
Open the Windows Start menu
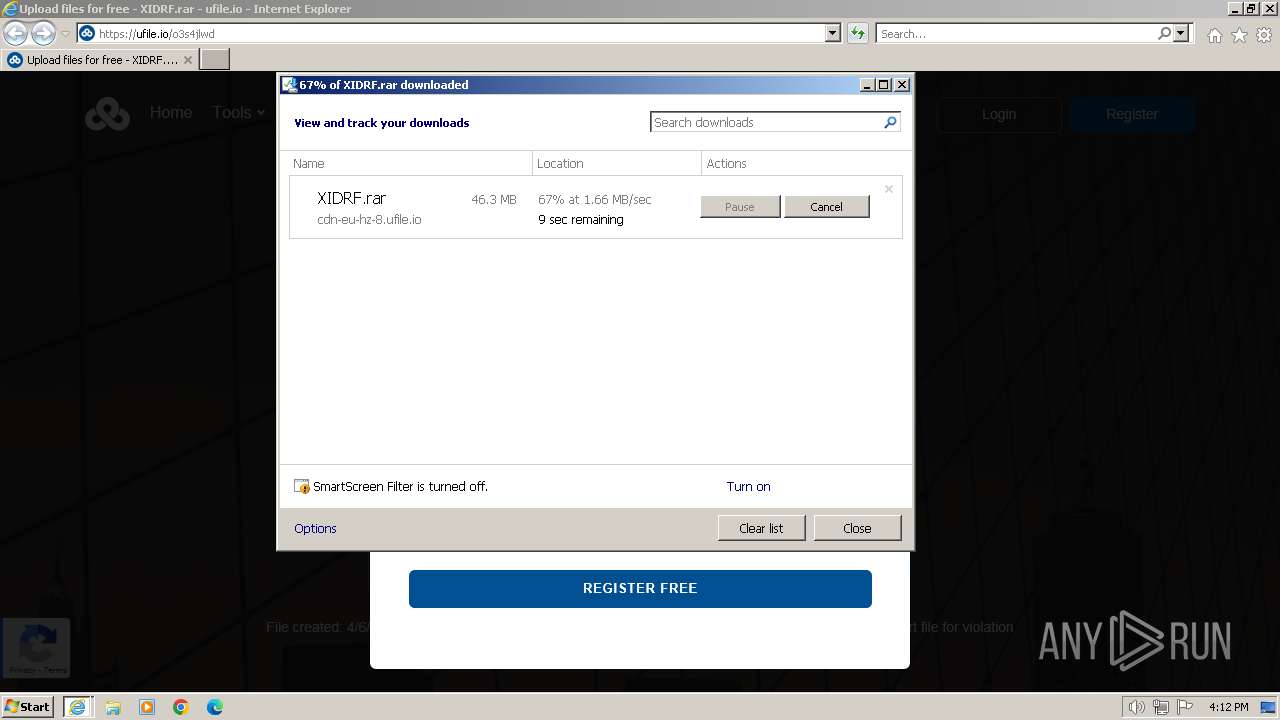coord(28,706)
